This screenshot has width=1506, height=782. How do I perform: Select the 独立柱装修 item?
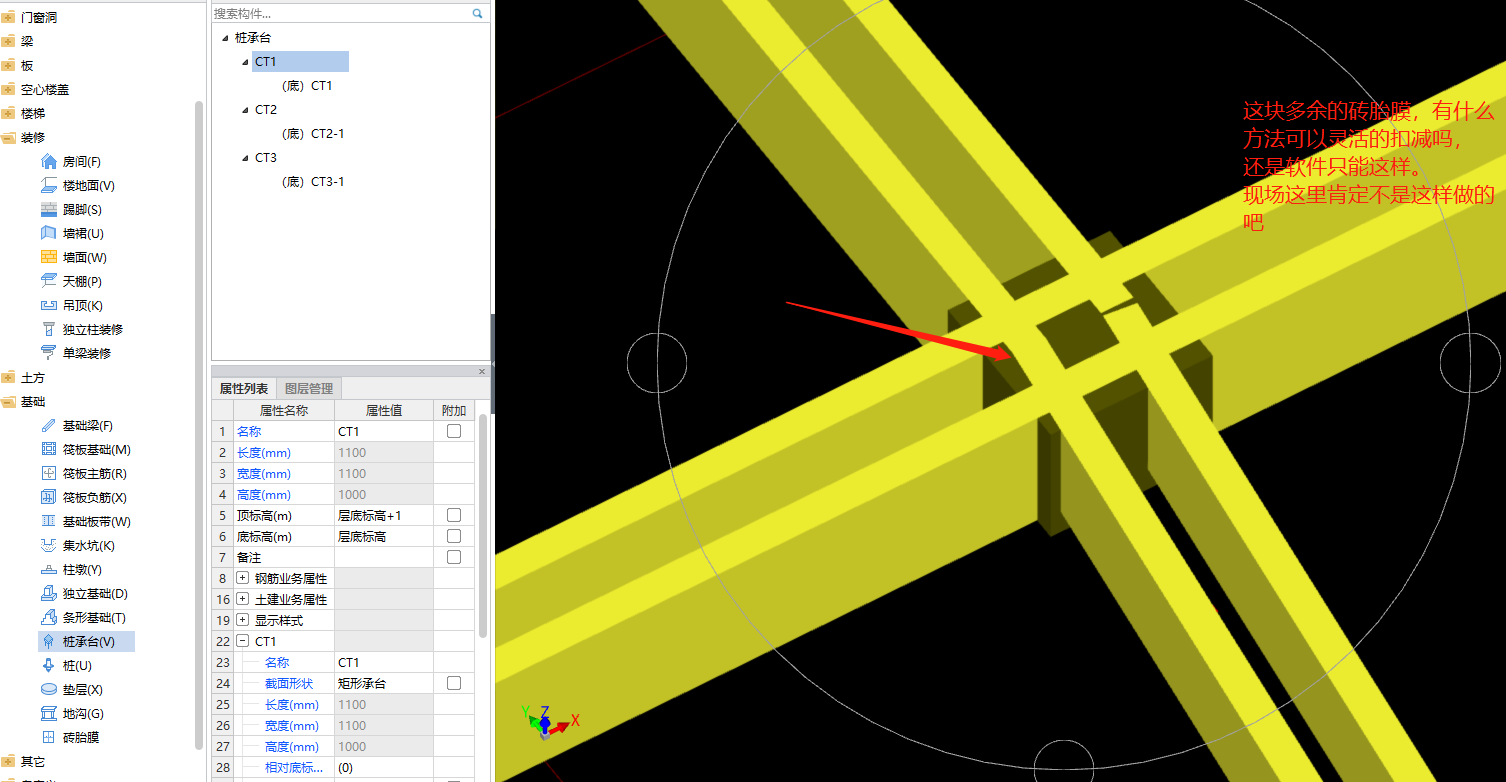tap(80, 330)
